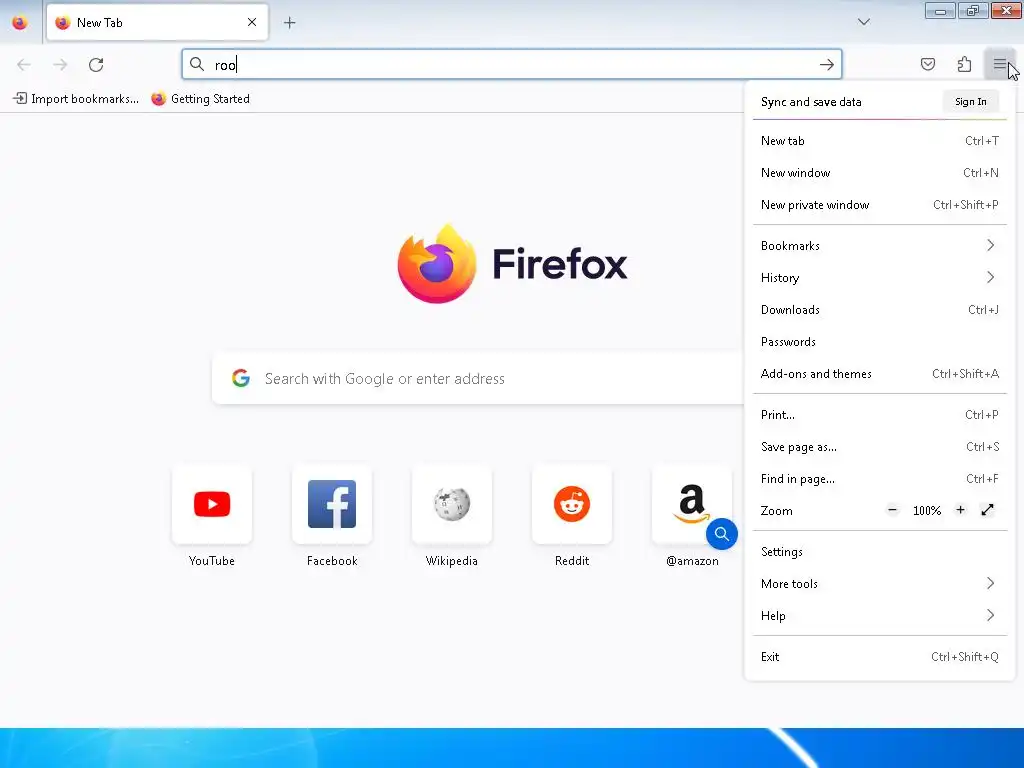Image resolution: width=1024 pixels, height=768 pixels.
Task: Open the list all tabs chevron
Action: (x=863, y=22)
